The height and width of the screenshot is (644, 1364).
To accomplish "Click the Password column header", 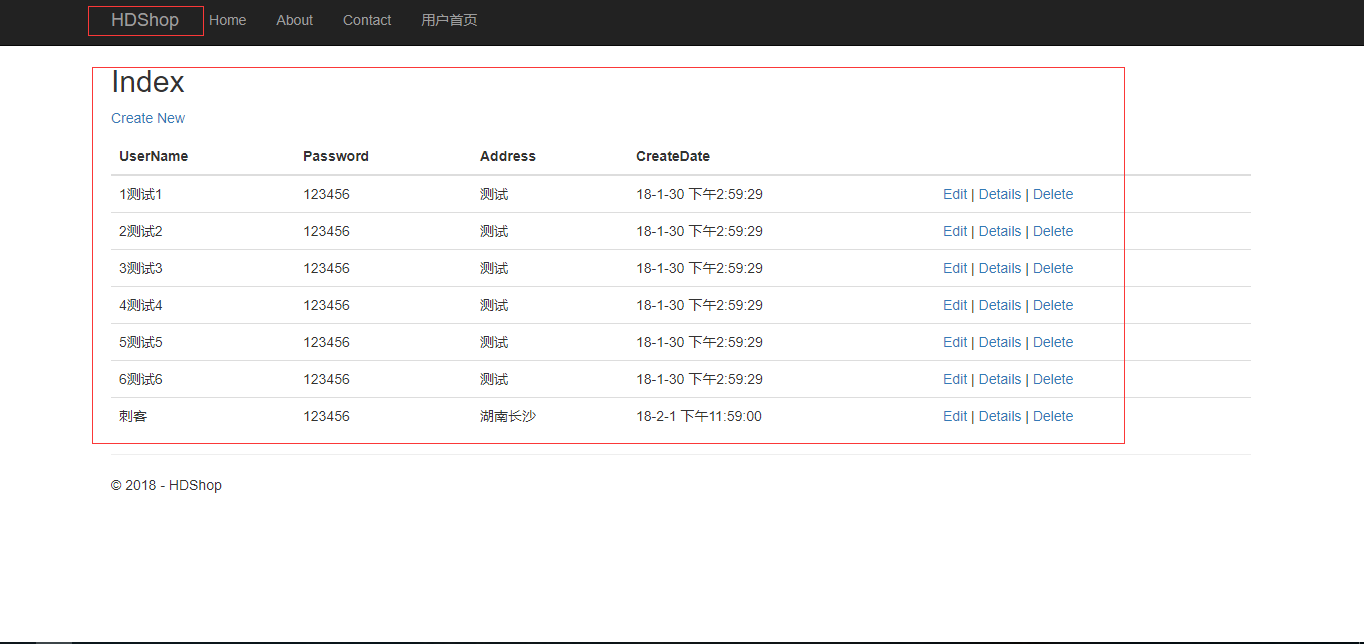I will pos(336,156).
